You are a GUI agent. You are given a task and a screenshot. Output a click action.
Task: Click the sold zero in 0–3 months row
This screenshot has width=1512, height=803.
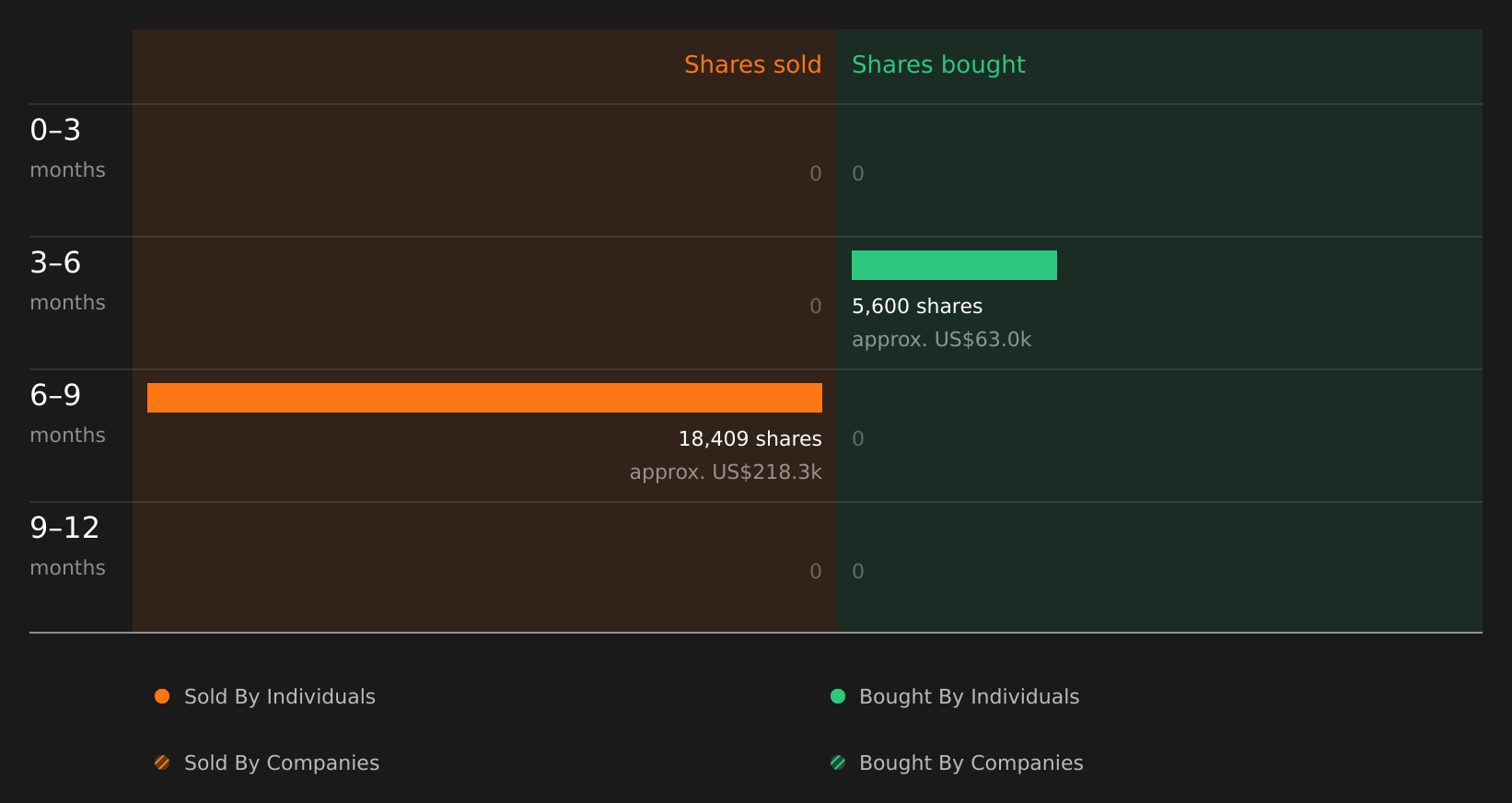(816, 174)
